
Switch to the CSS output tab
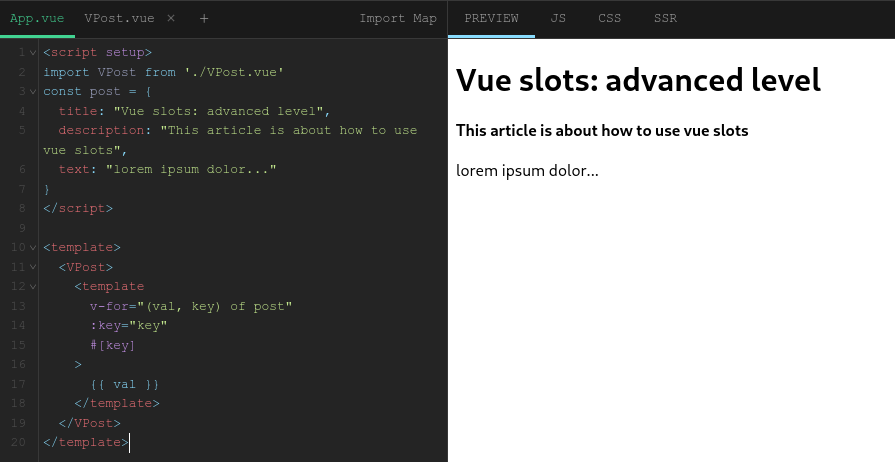(610, 18)
